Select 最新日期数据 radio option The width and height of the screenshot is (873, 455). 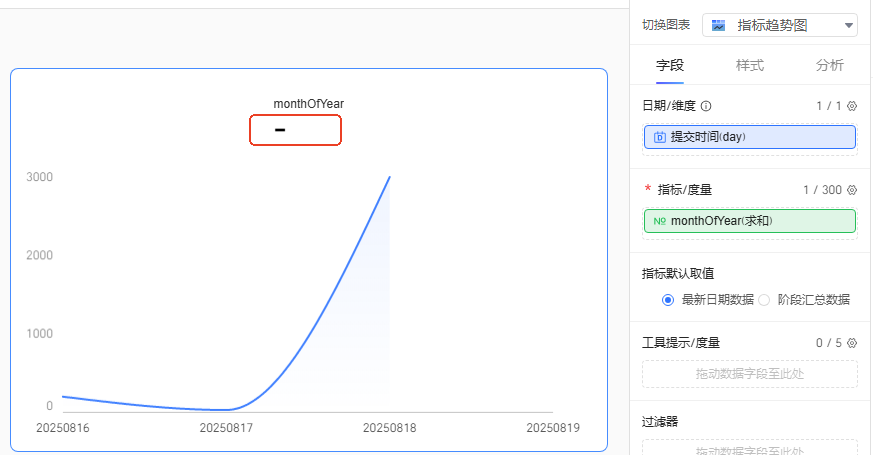[668, 299]
